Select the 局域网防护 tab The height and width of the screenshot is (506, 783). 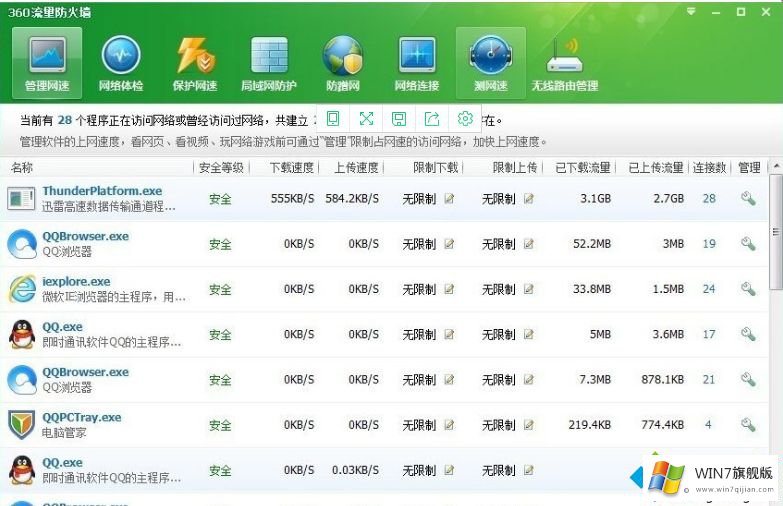tap(269, 63)
